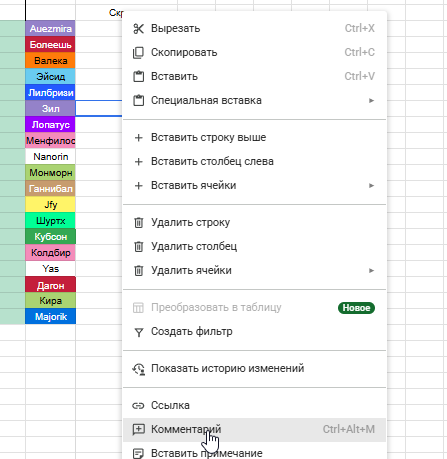The image size is (447, 459).
Task: Click the table icon beside Преобразовать в таблицу
Action: tap(138, 308)
